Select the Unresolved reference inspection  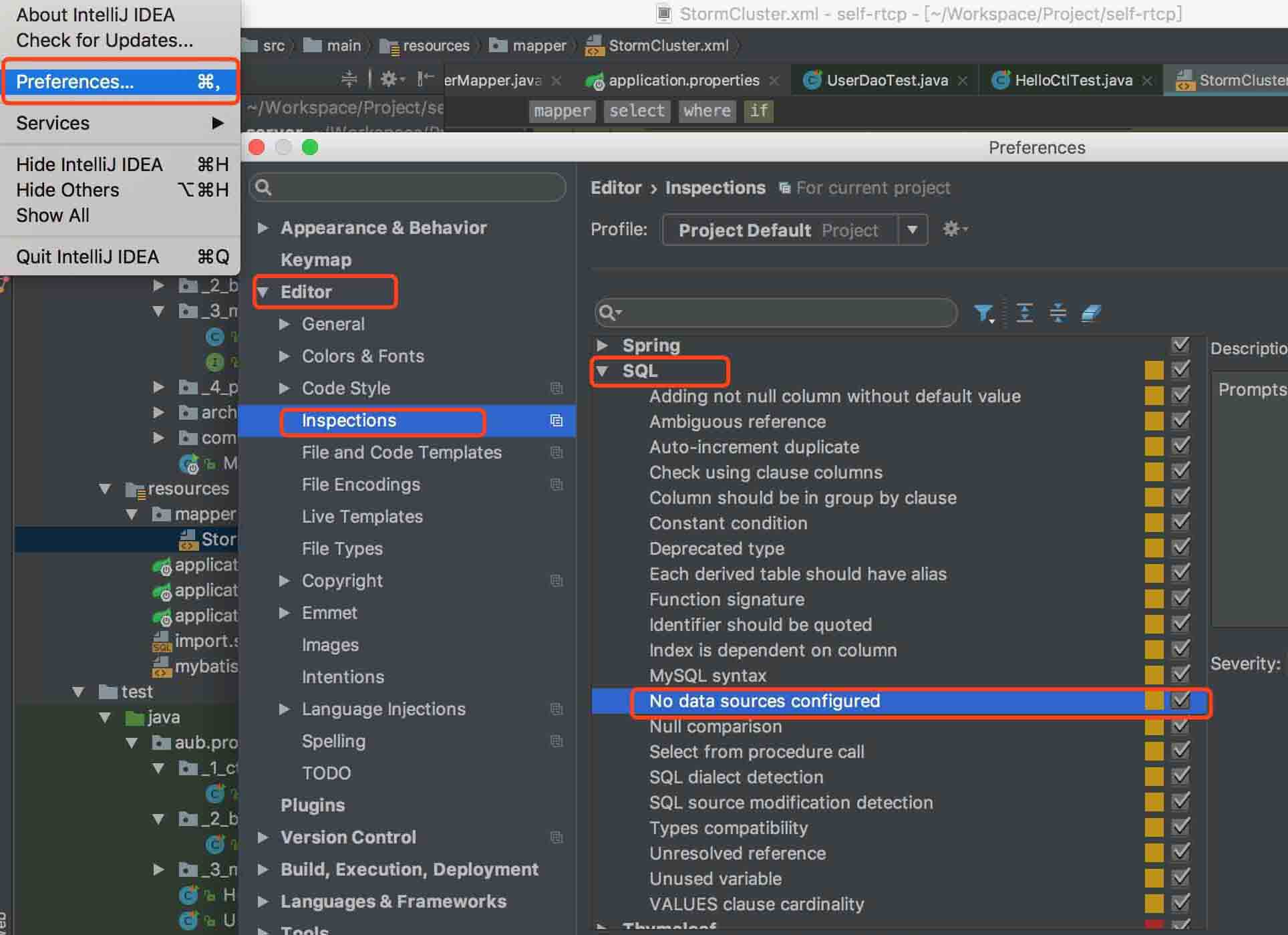pos(737,853)
